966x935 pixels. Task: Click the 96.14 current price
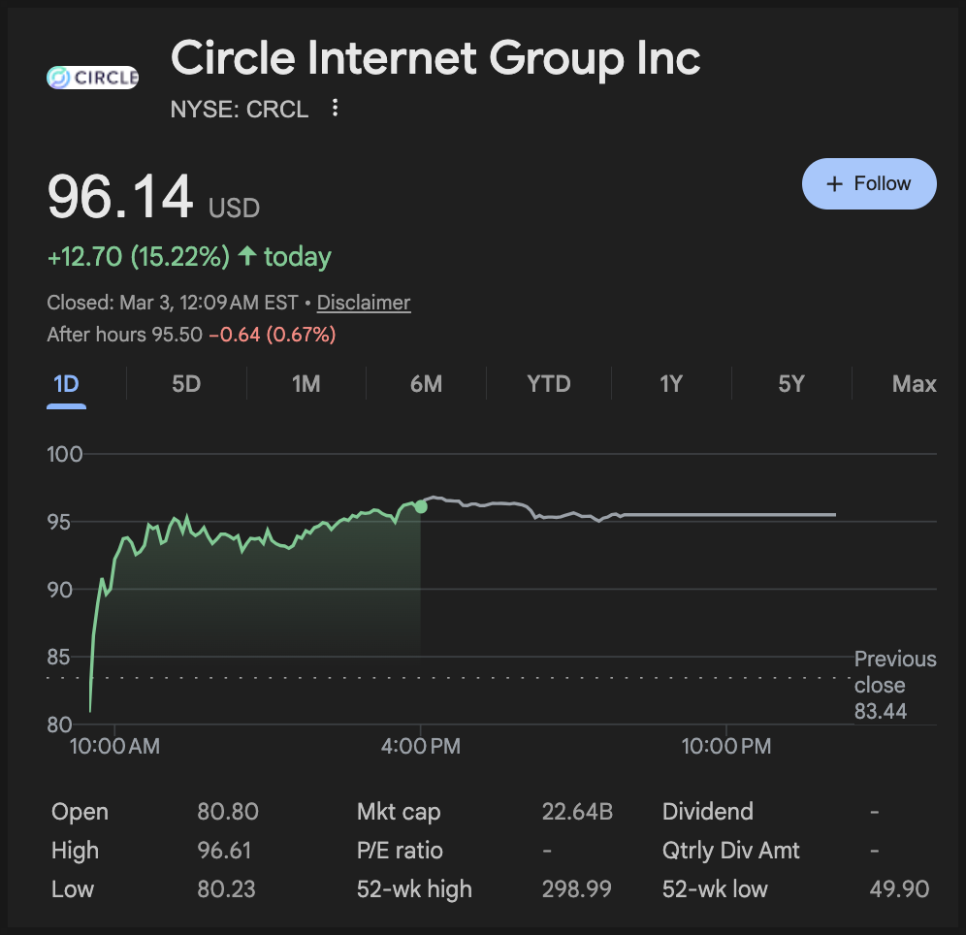point(120,197)
